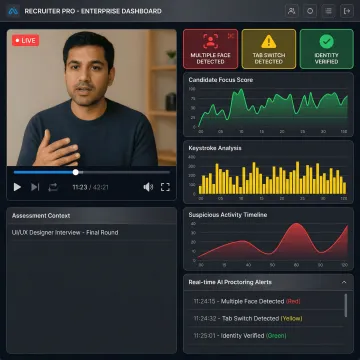
Task: Click the logout icon in header
Action: coord(347,11)
